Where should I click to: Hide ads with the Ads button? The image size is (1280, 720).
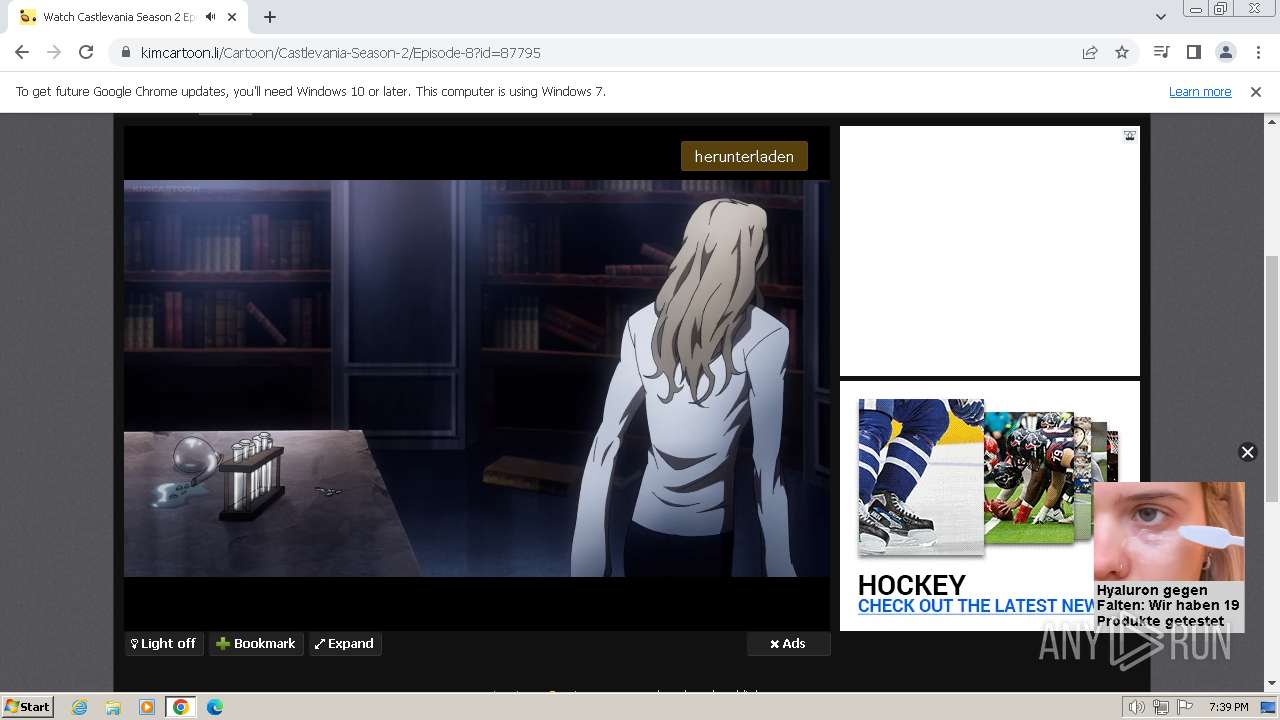pyautogui.click(x=788, y=644)
